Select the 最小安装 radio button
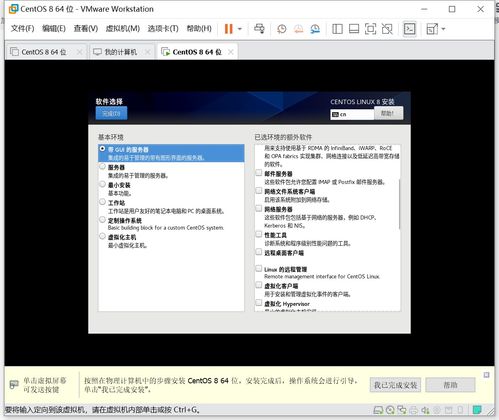This screenshot has width=499, height=420. pyautogui.click(x=102, y=184)
